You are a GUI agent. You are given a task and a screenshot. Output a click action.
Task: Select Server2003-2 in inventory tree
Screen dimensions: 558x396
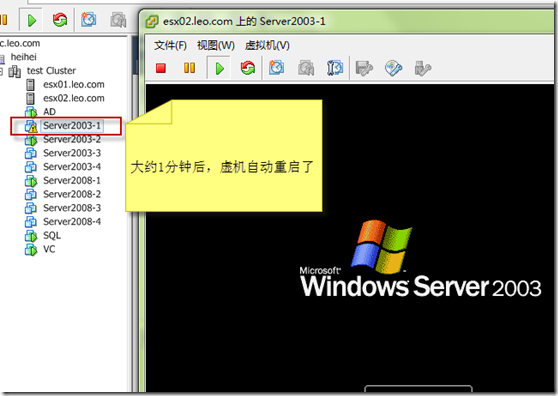coord(72,139)
